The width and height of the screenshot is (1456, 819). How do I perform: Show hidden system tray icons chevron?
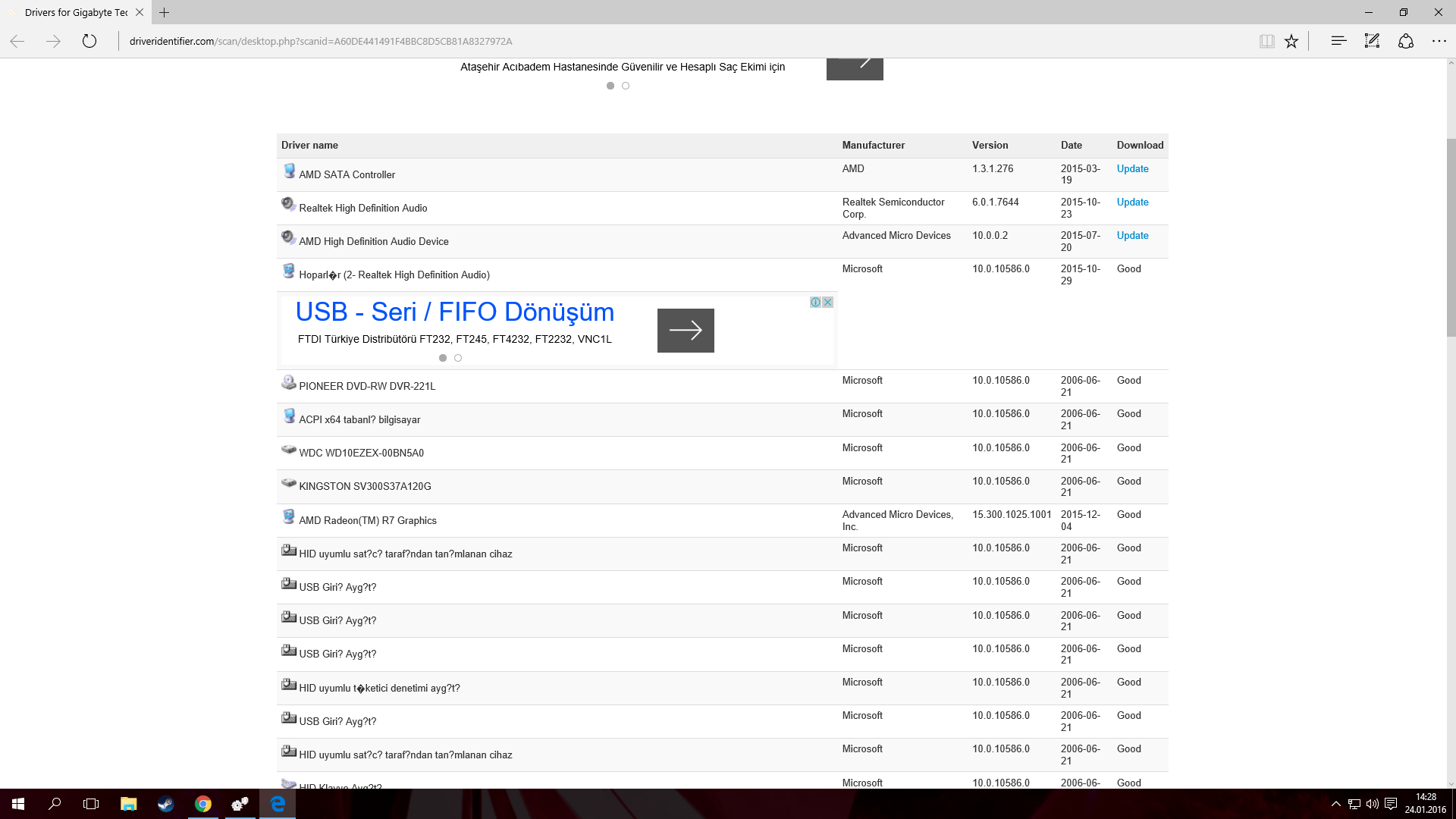[1335, 804]
